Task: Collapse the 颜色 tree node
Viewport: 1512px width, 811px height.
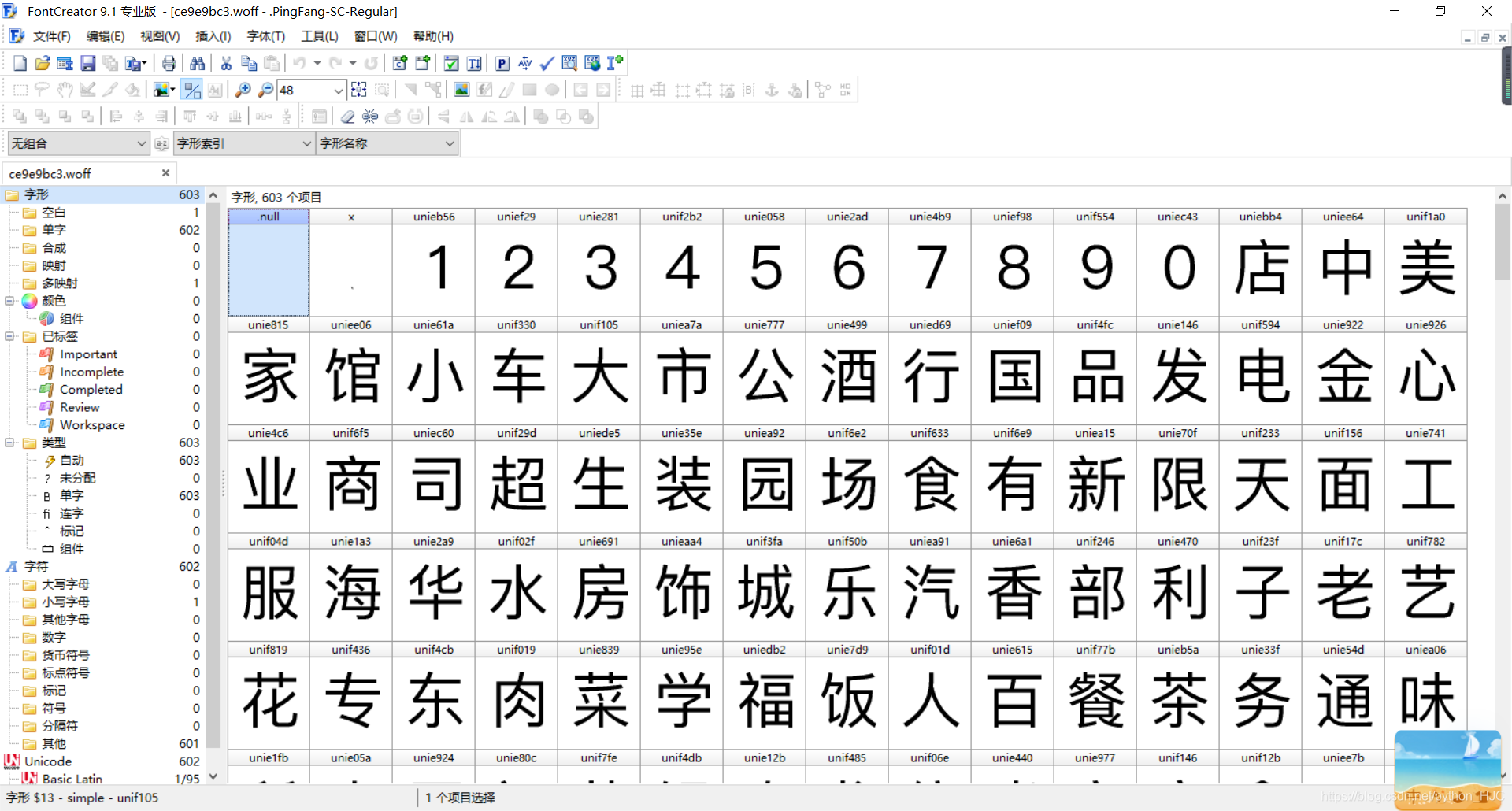Action: (9, 301)
